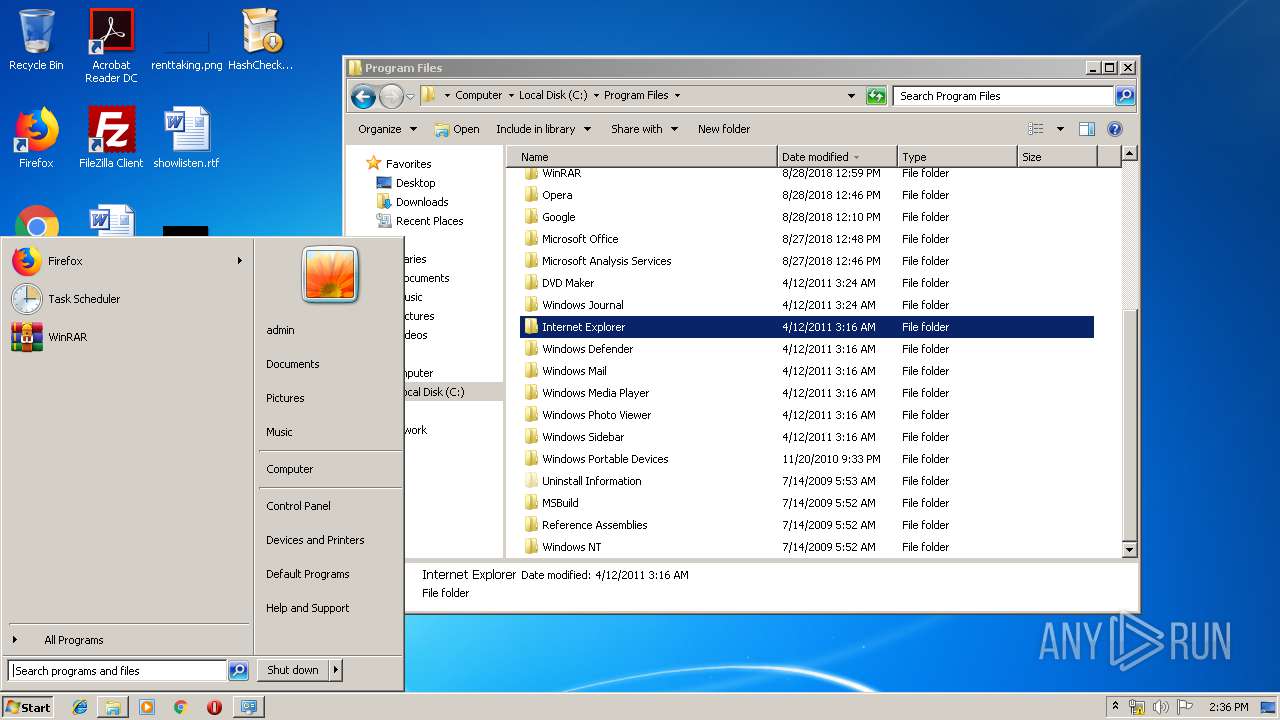Click the change view icon
The width and height of the screenshot is (1280, 720).
point(1036,129)
